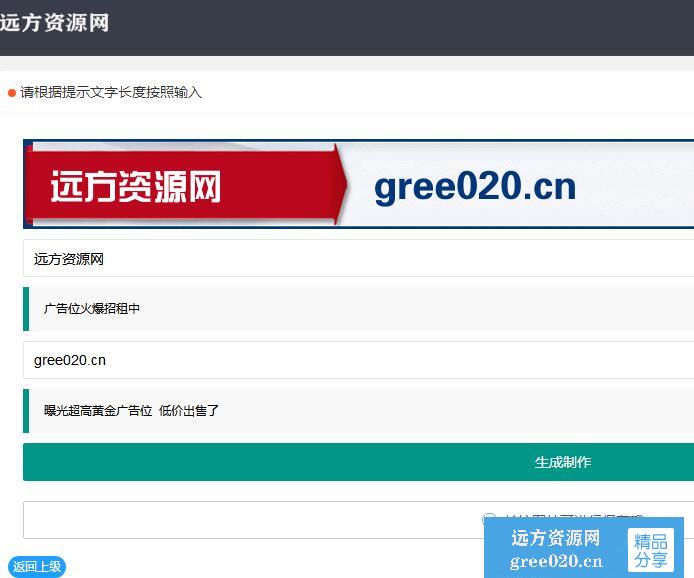
Task: Click the red 远方资源网 banner label
Action: click(135, 187)
